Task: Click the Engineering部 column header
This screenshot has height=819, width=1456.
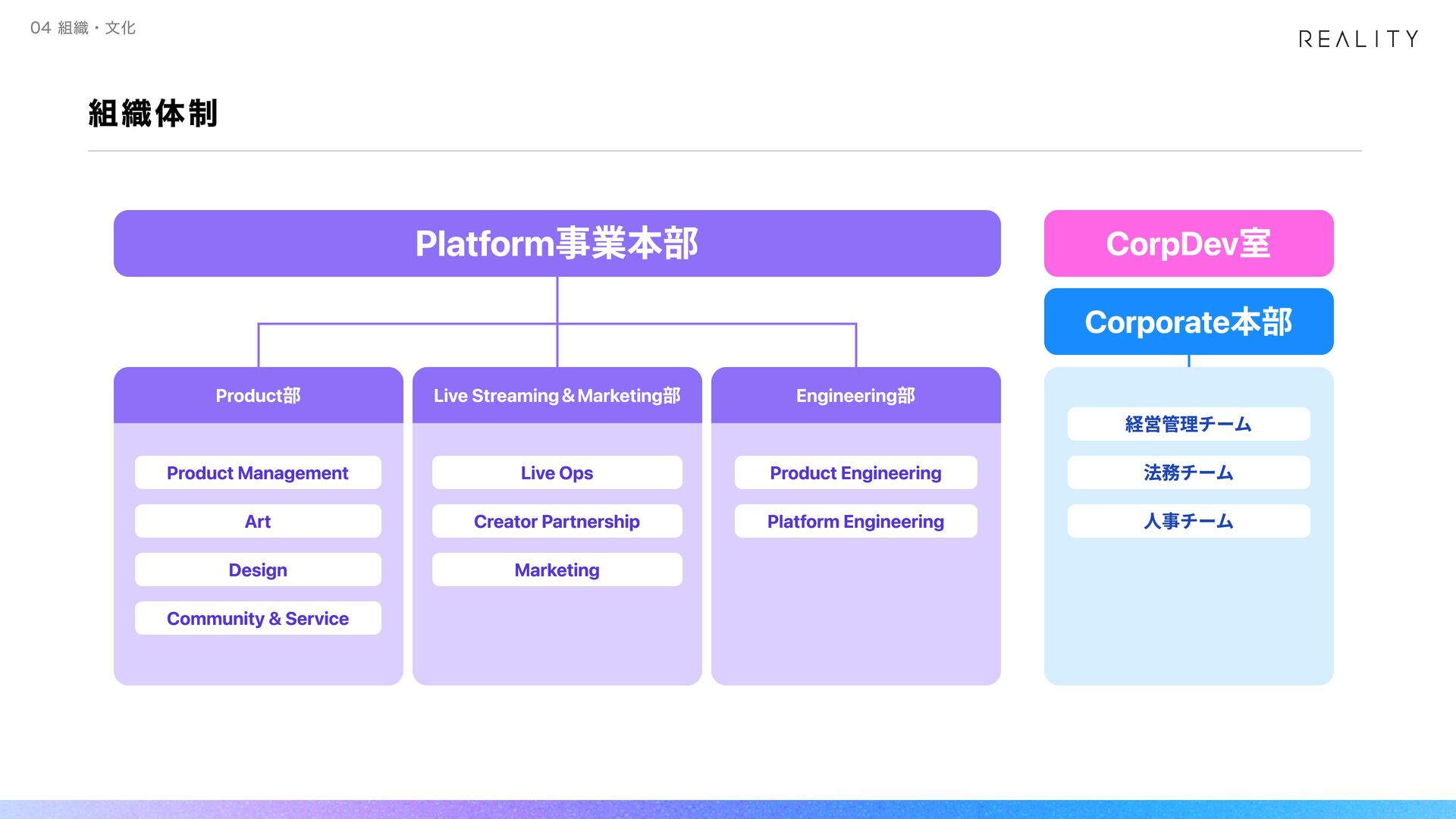Action: 855,396
